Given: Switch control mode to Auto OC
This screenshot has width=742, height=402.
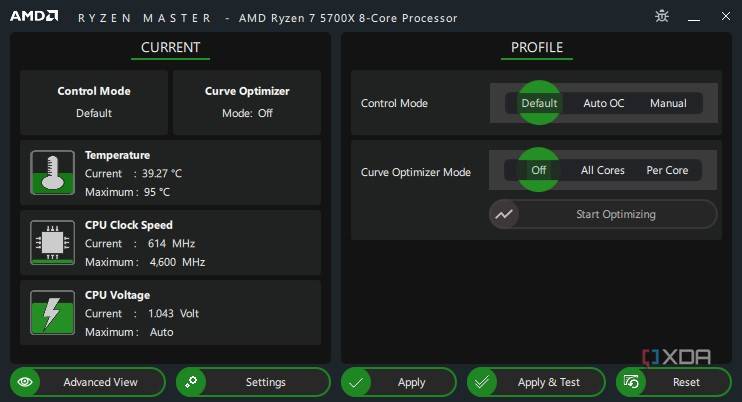Looking at the screenshot, I should 603,103.
